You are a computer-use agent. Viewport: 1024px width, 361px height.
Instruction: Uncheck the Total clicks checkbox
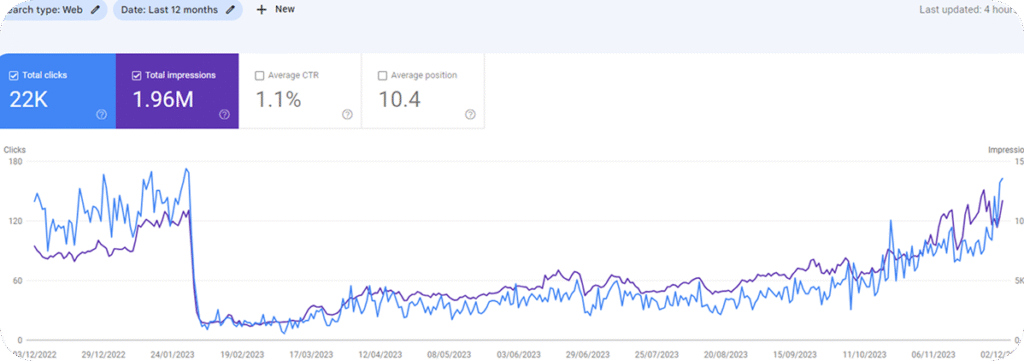pos(14,76)
